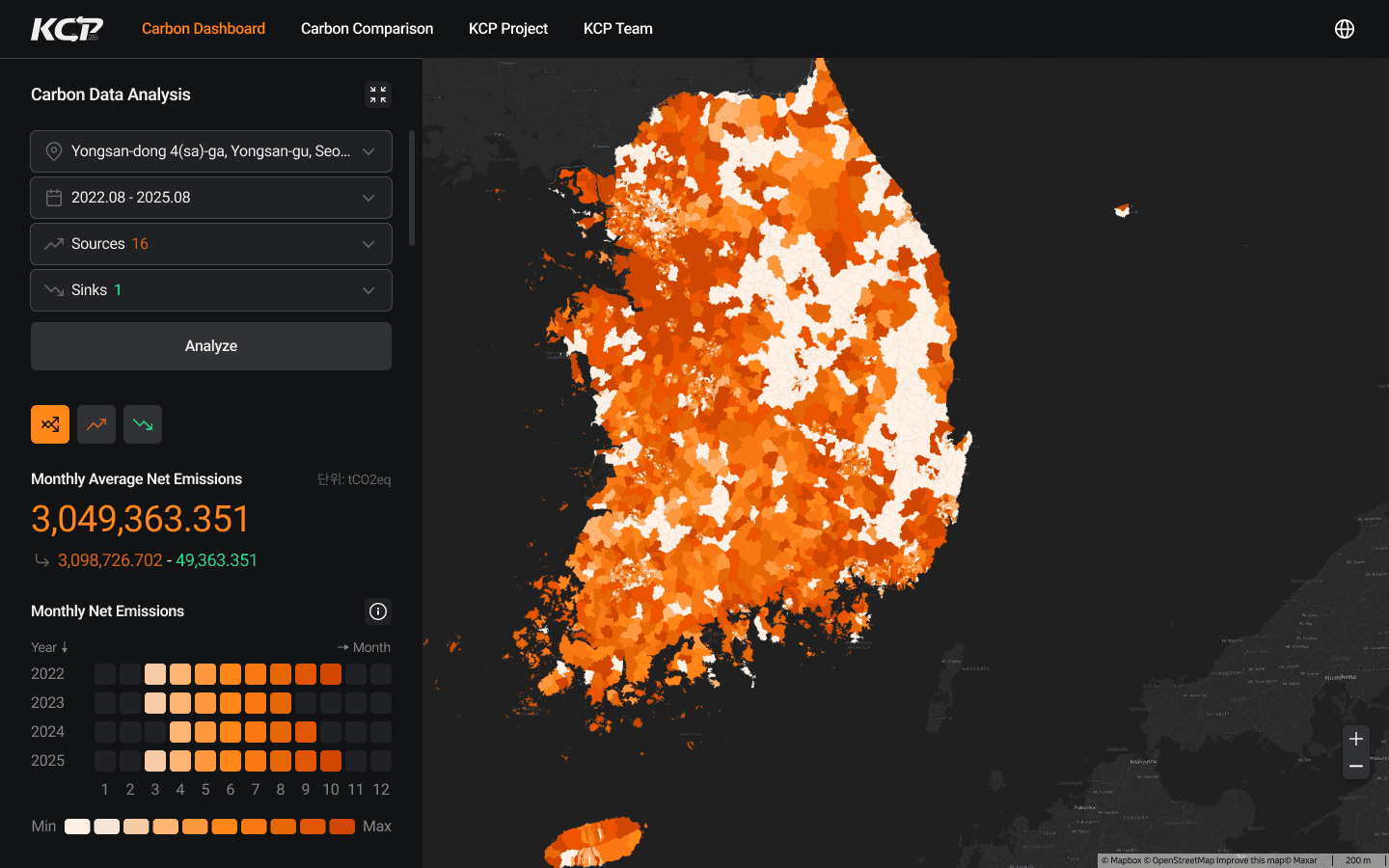Open the Sources 16 dropdown

tap(211, 244)
